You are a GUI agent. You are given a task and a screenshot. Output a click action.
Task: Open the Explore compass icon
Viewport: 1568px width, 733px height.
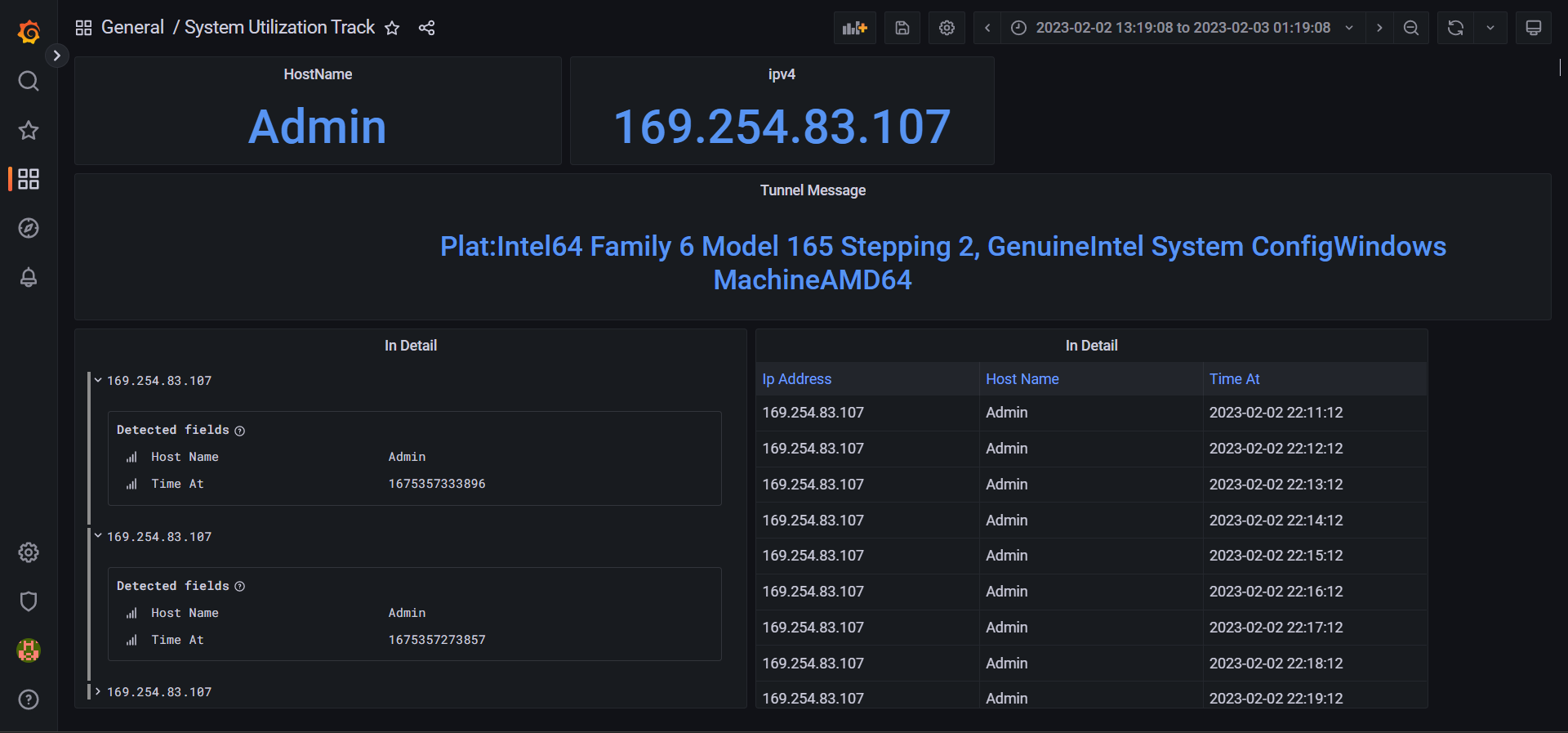click(29, 228)
